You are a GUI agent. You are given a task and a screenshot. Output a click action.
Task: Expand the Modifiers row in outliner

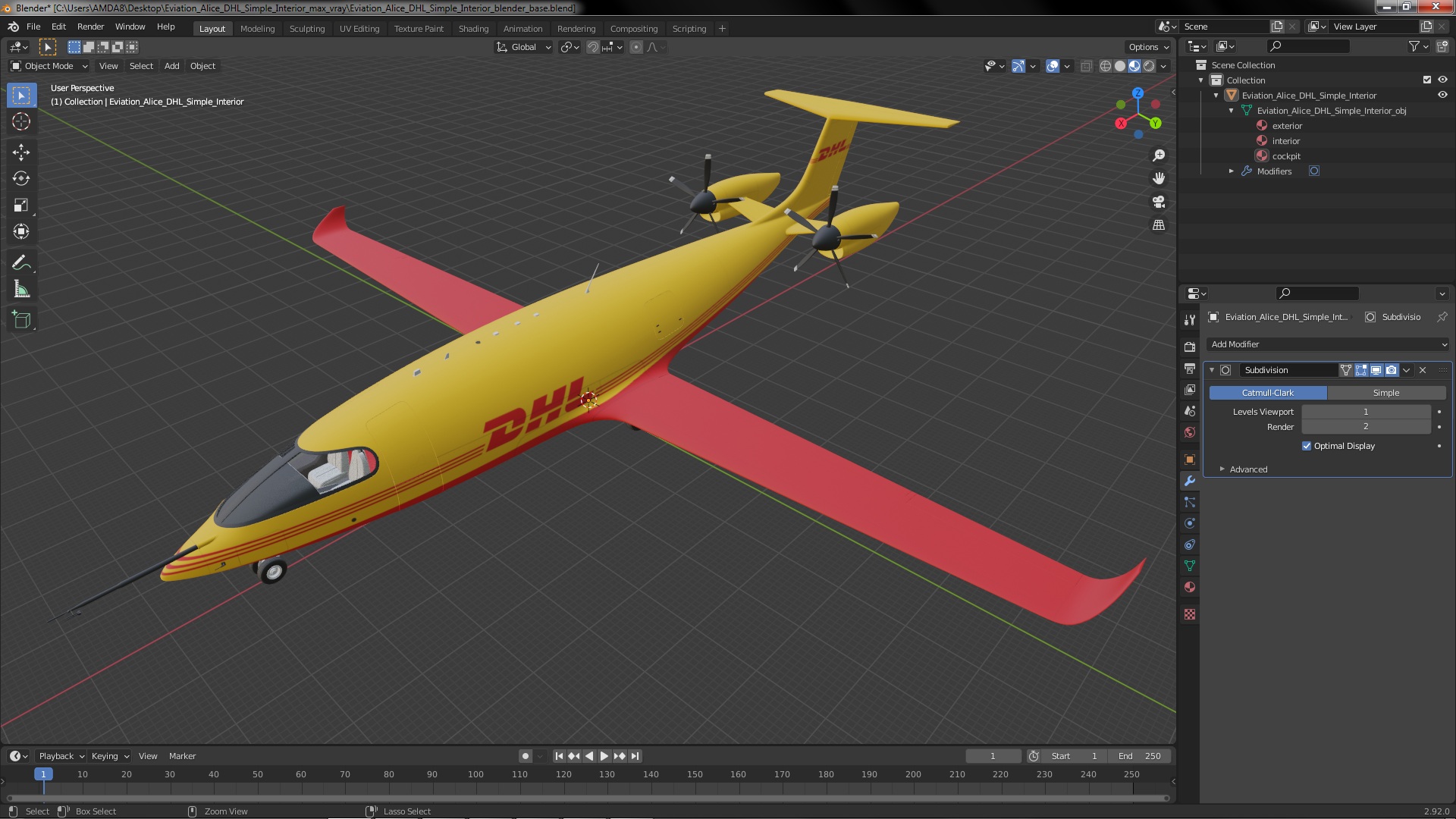1232,171
